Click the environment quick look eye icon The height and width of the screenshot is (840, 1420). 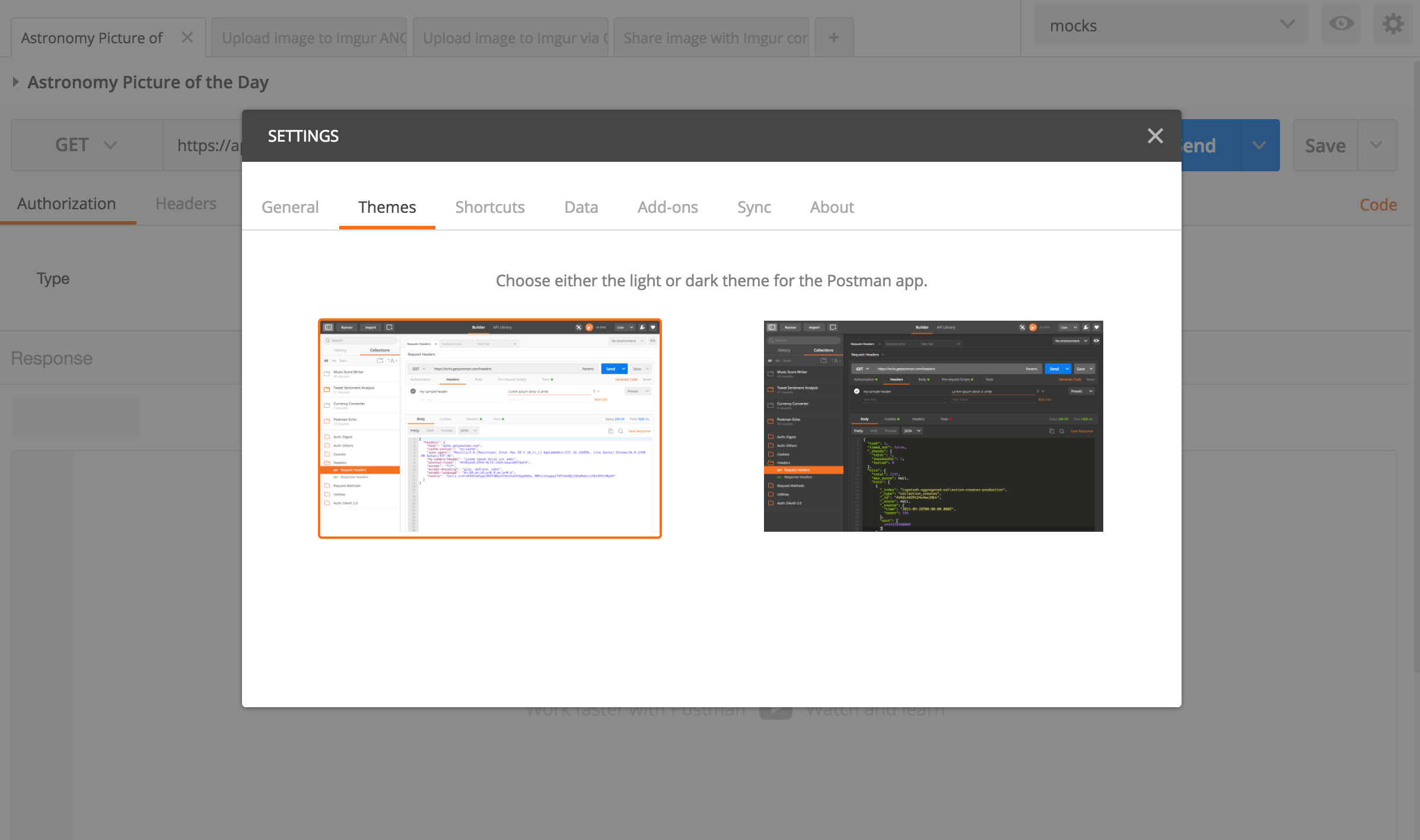(1341, 24)
